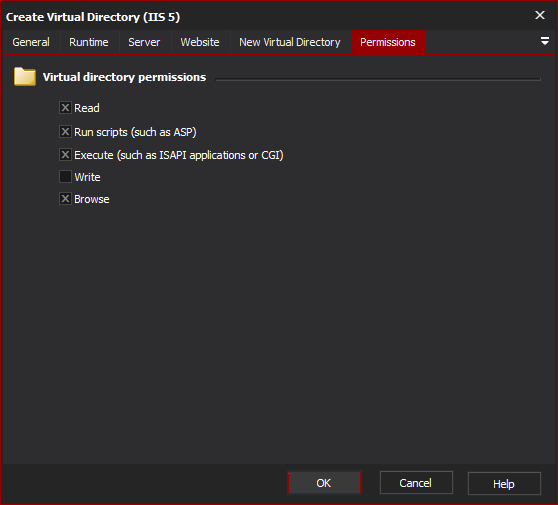
Task: Open the Runtime tab
Action: [x=89, y=42]
